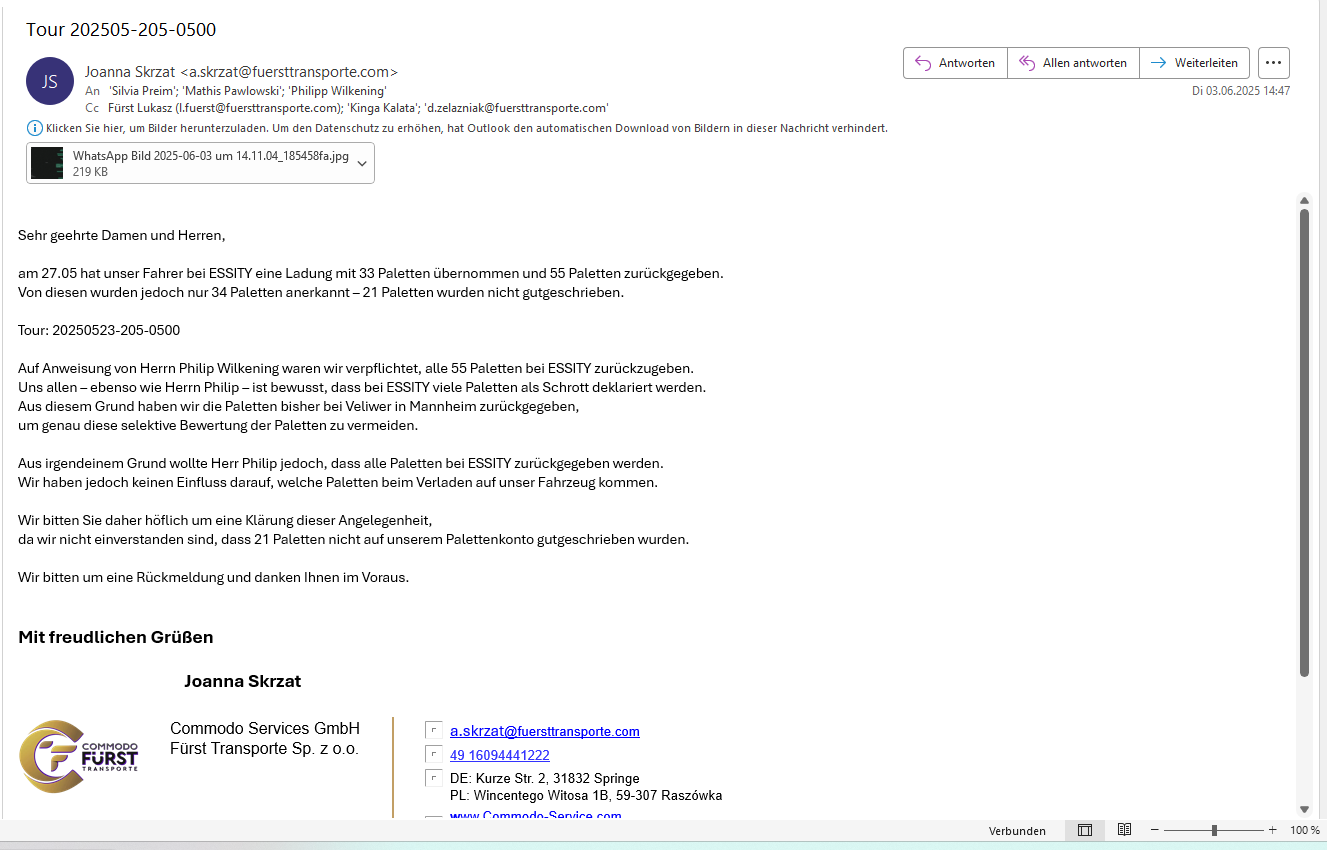This screenshot has width=1327, height=850.
Task: Click address line DE: Kurze Str. 2, Springe
Action: click(545, 779)
